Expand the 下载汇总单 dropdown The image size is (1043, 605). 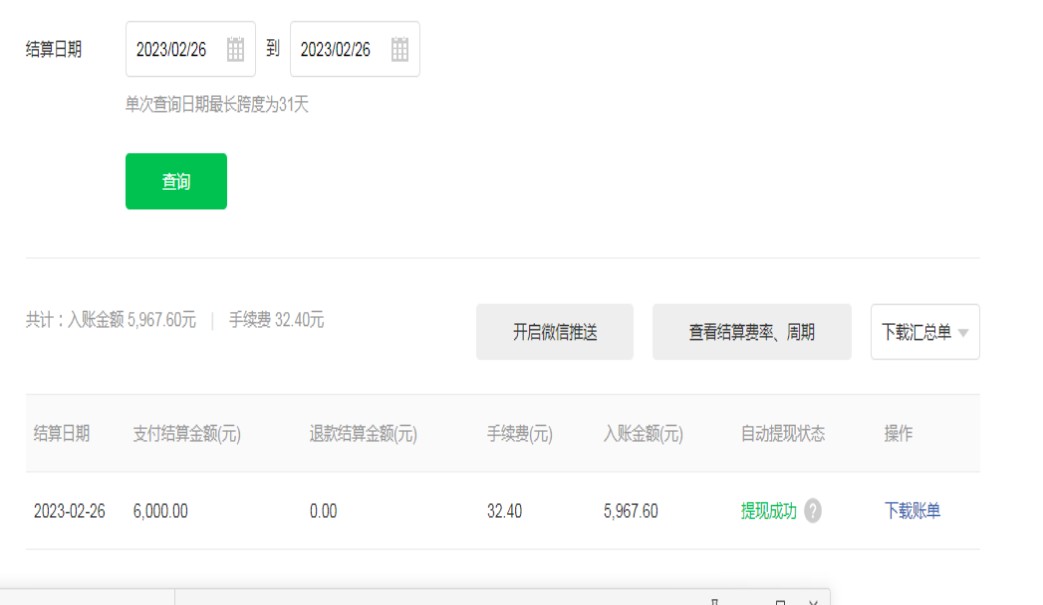point(925,332)
